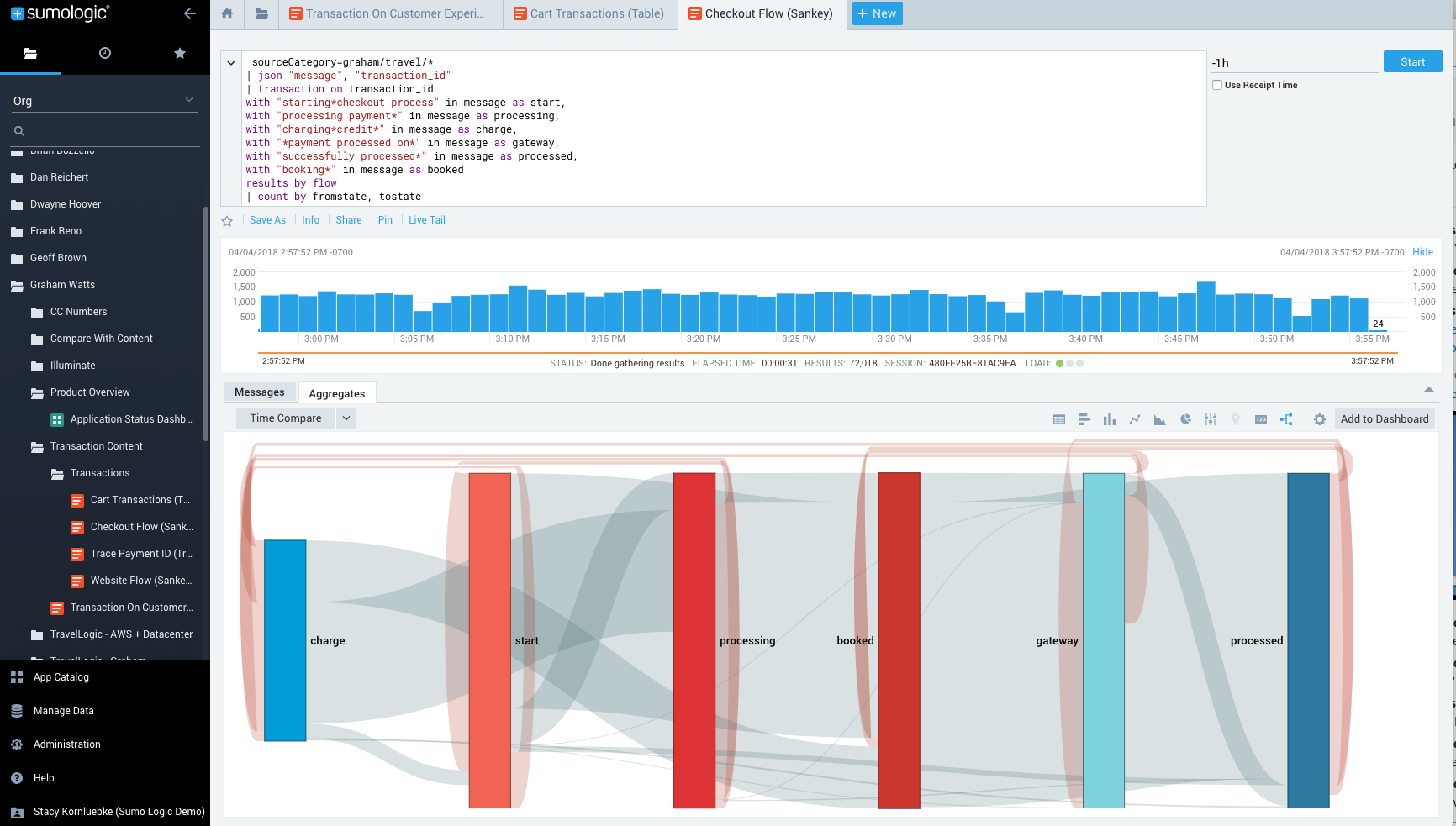
Task: Favorite this search with the star icon
Action: pos(227,221)
